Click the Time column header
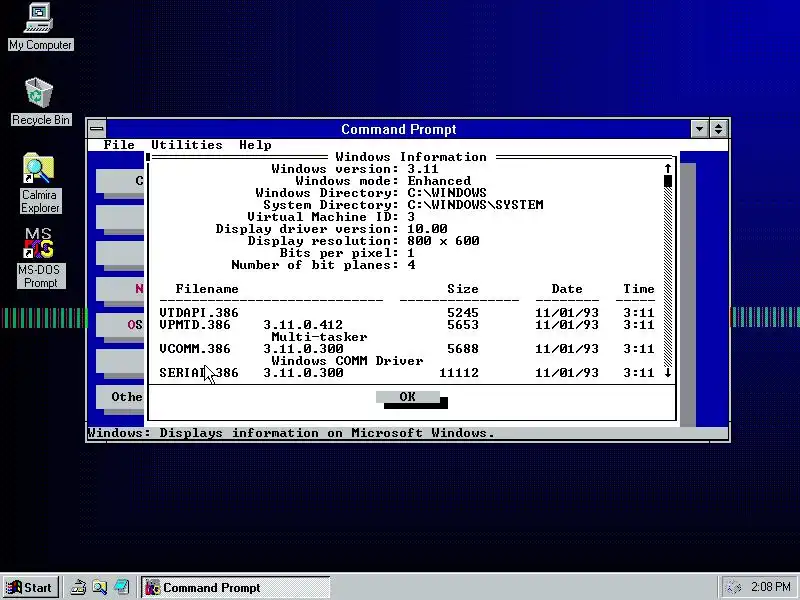 pos(639,289)
